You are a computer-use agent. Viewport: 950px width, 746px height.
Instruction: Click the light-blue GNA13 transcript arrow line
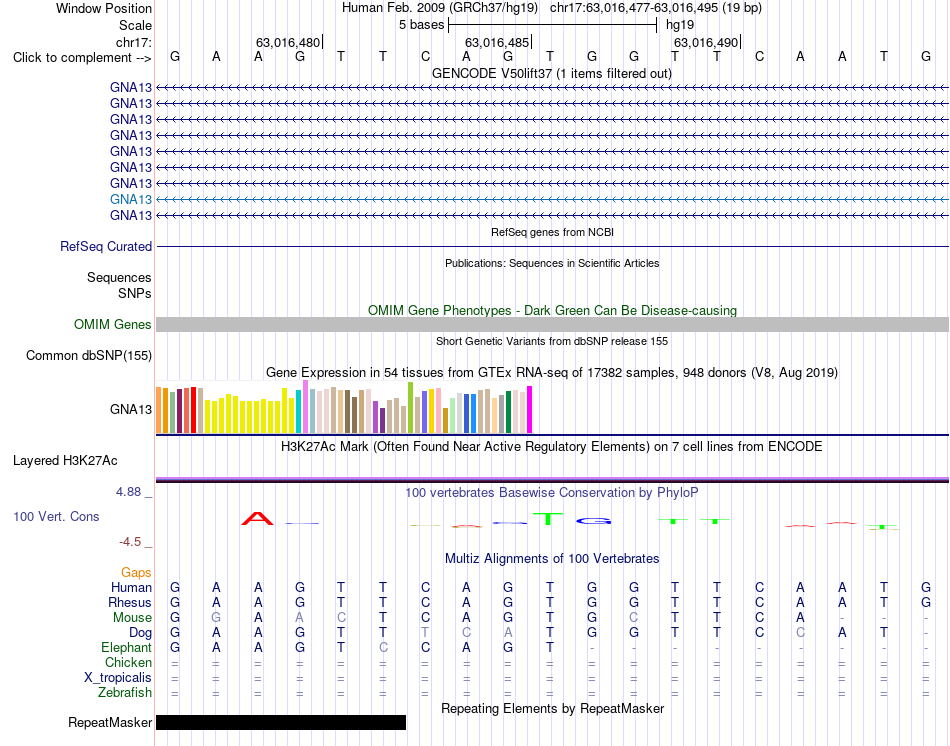(x=552, y=199)
